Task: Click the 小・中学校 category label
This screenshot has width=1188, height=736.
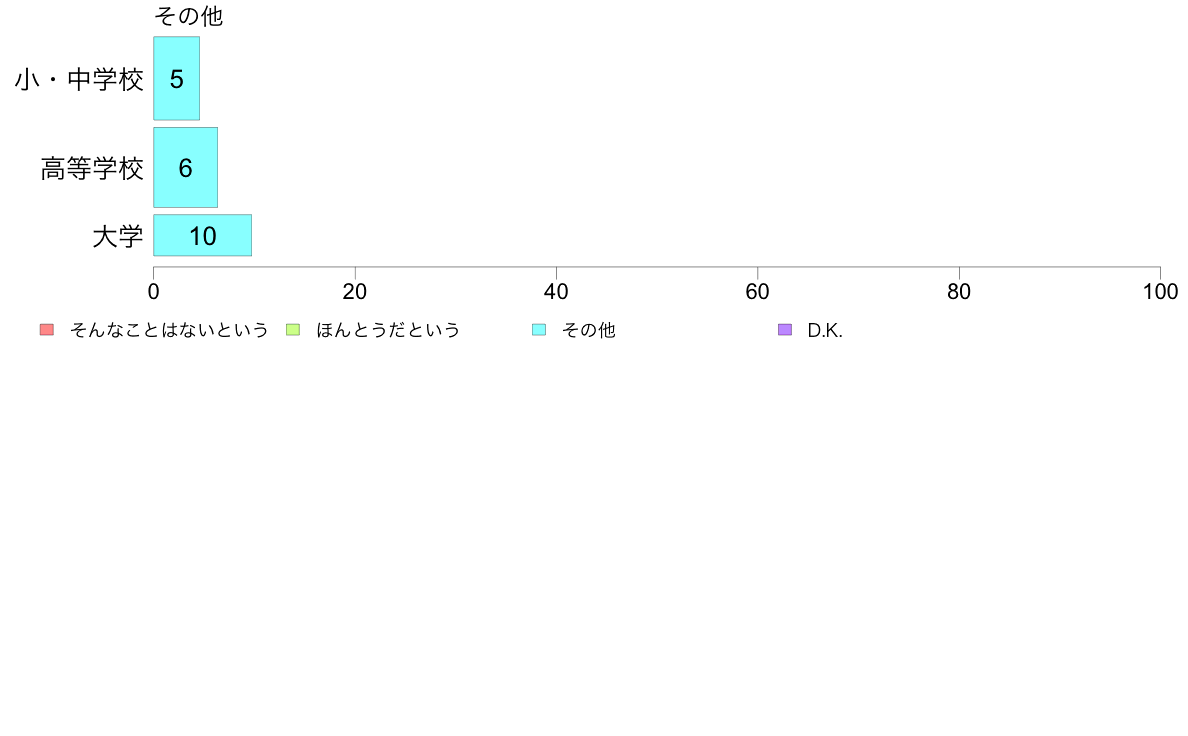Action: pyautogui.click(x=79, y=79)
